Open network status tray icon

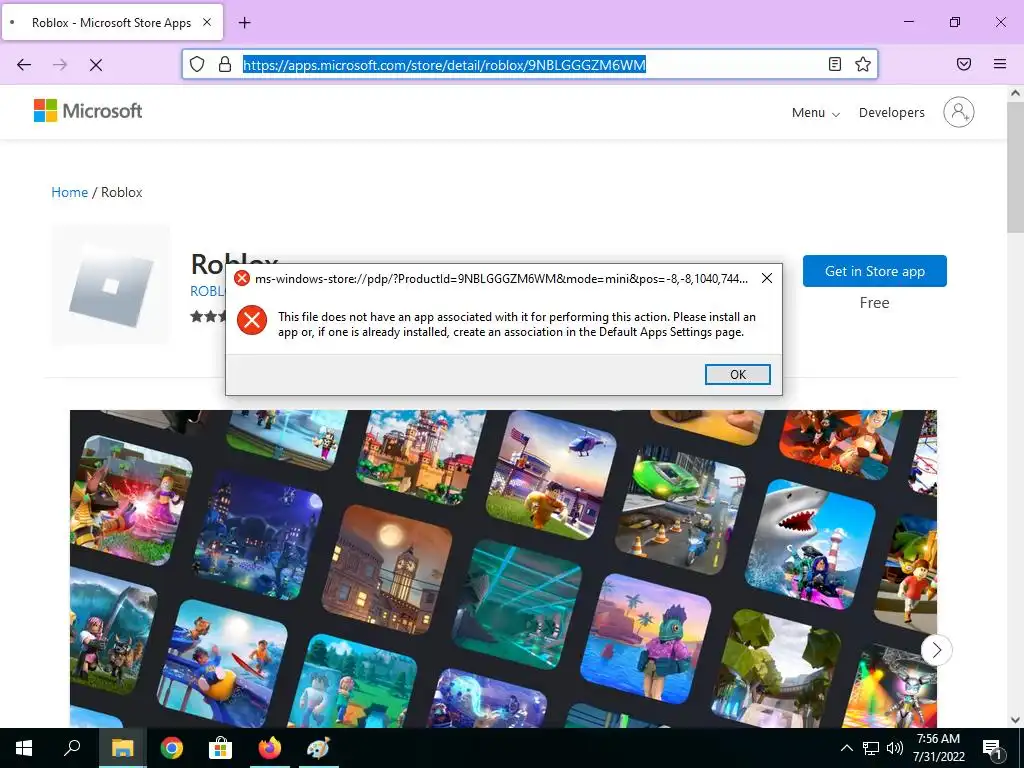tap(871, 748)
